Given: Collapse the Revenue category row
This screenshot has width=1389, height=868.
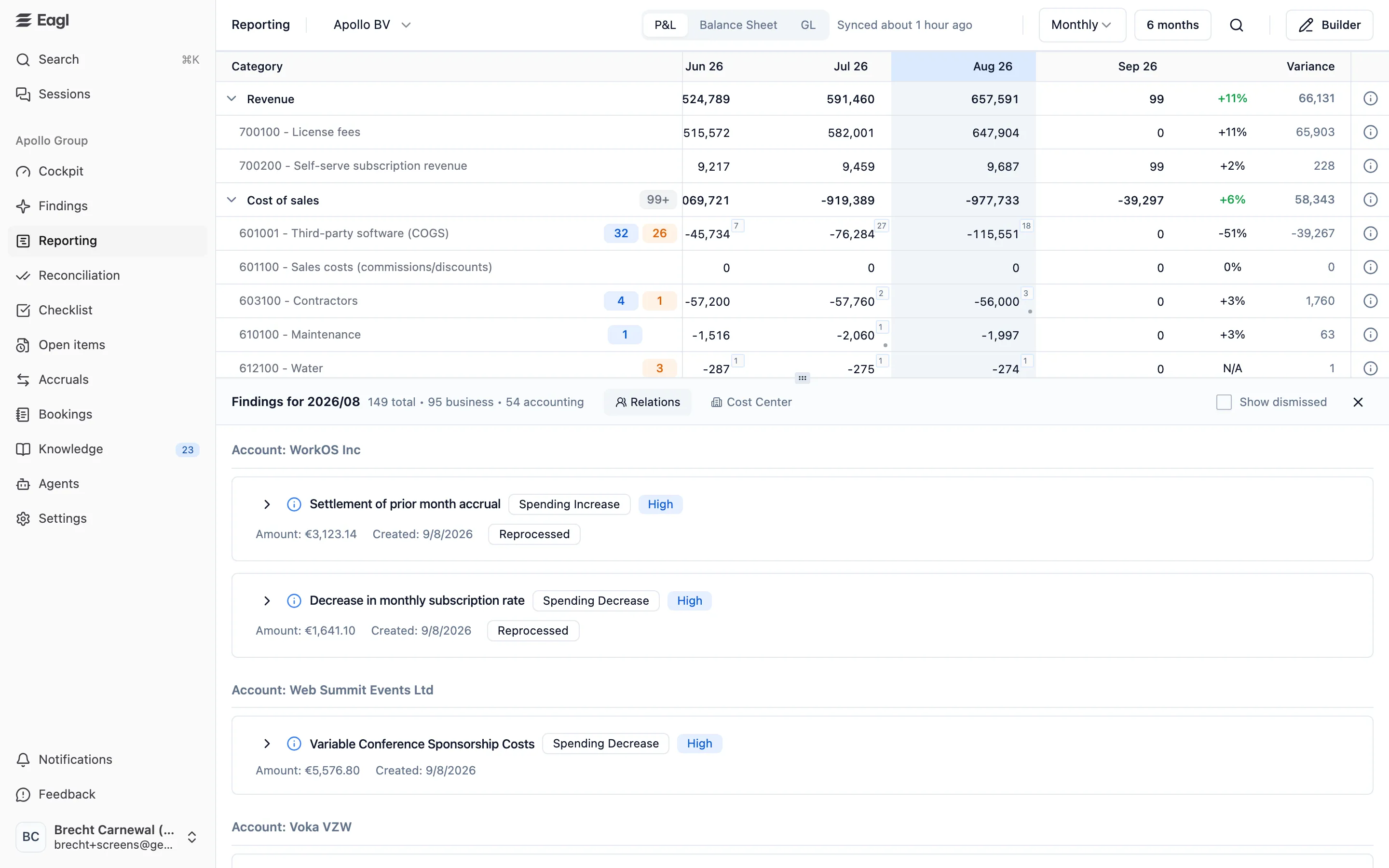Looking at the screenshot, I should point(231,99).
